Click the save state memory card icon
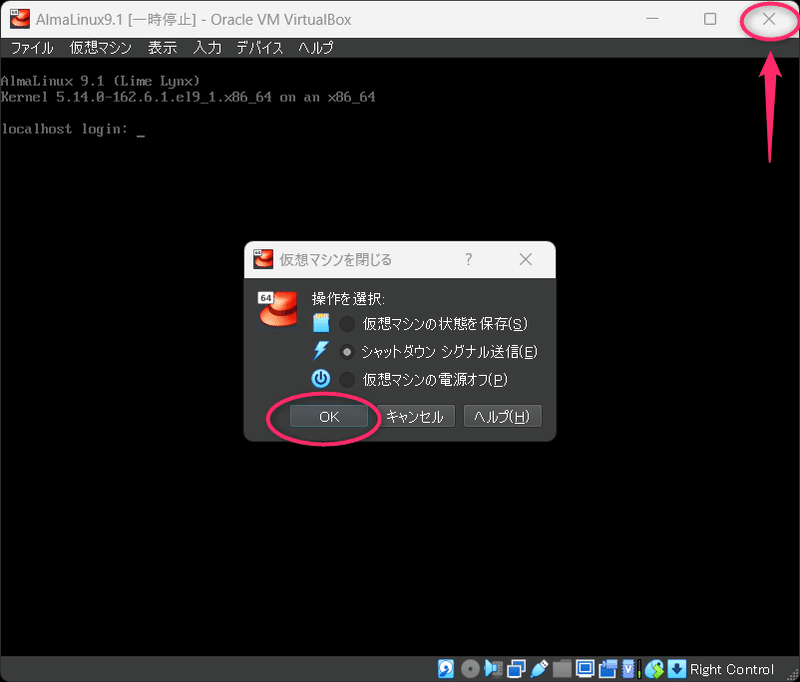The image size is (800, 682). pyautogui.click(x=321, y=323)
